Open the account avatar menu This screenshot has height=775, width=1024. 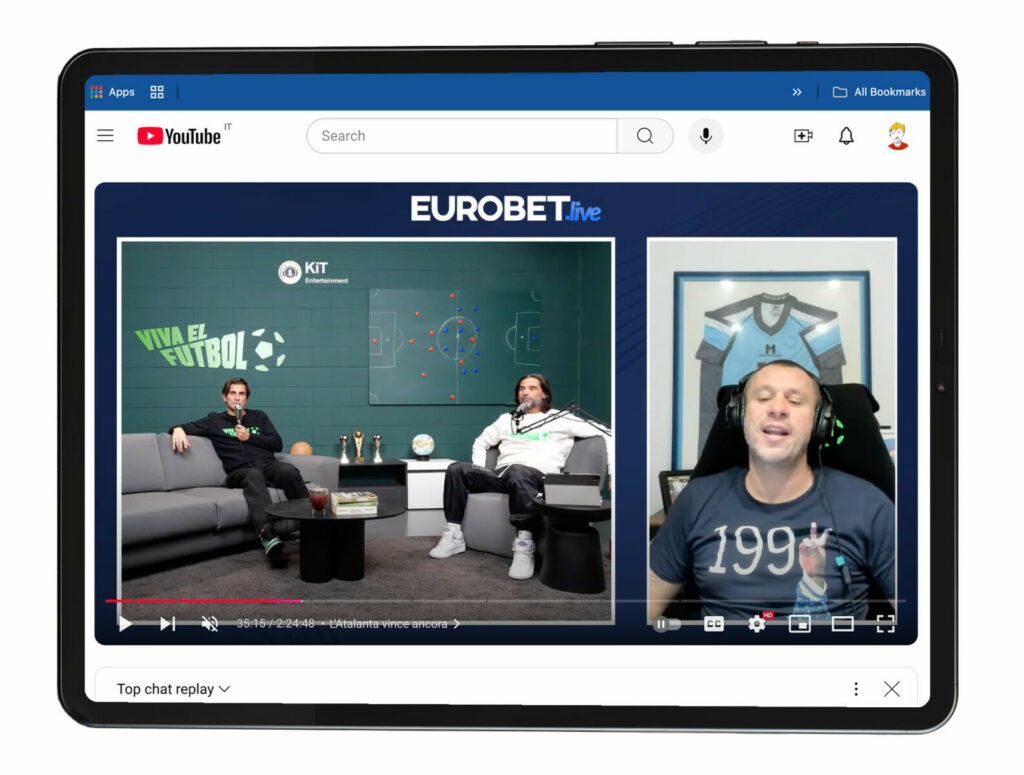[898, 136]
